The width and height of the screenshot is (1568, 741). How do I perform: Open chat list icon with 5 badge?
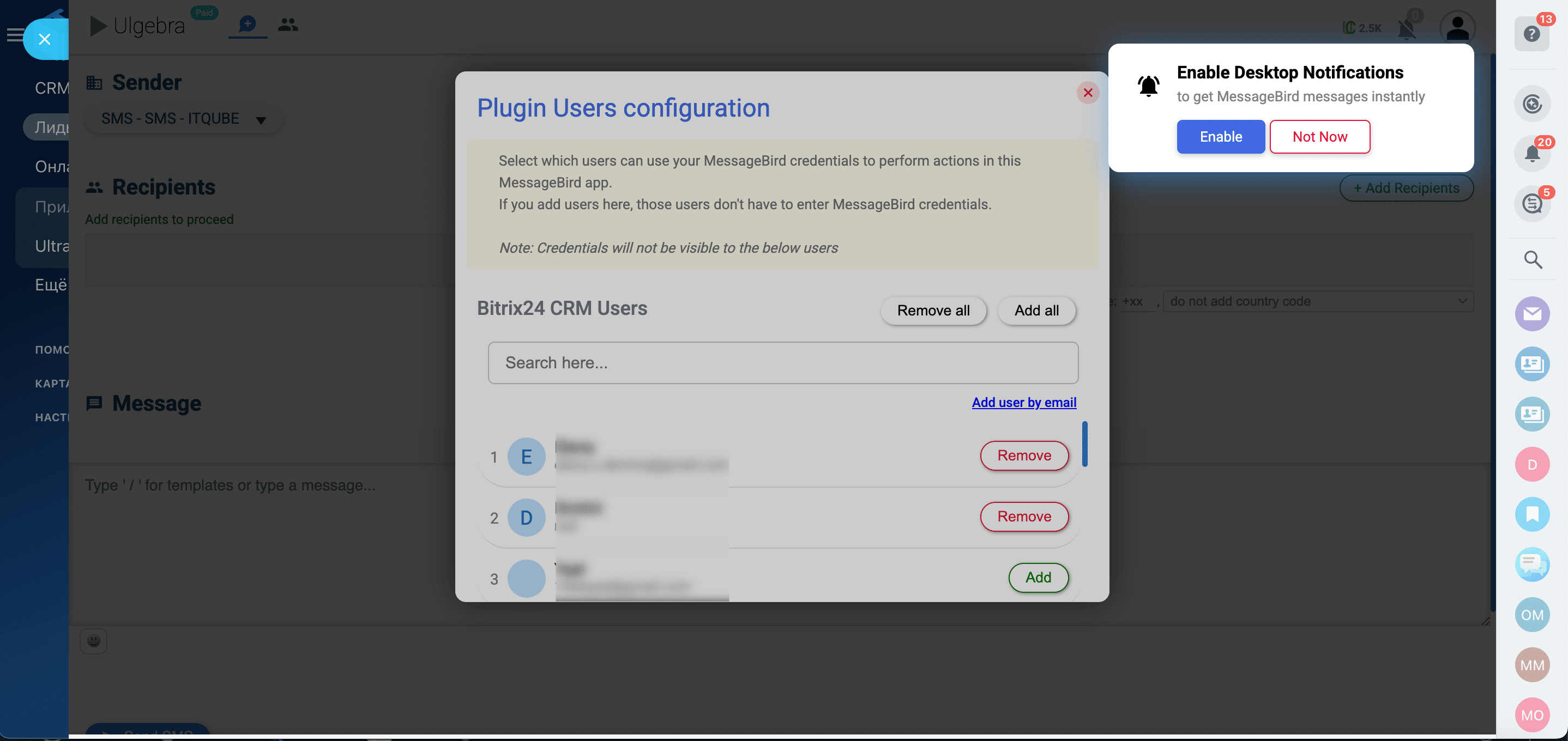click(1531, 203)
